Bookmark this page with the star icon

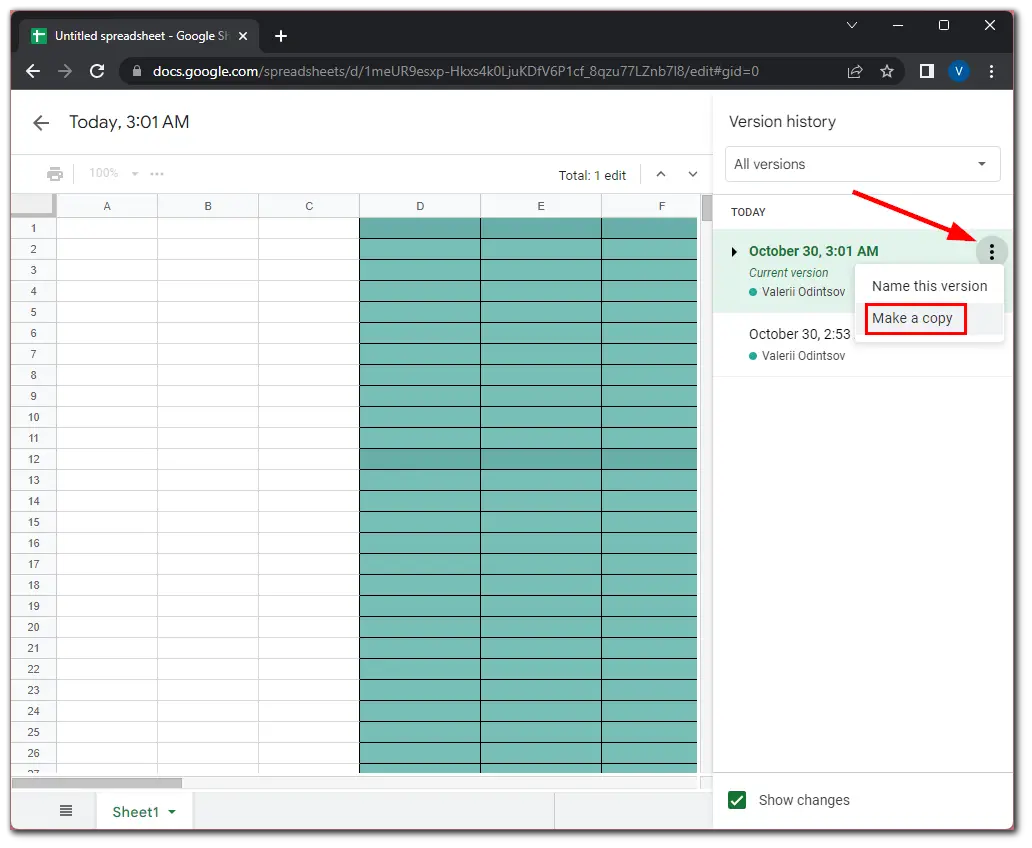[x=887, y=71]
